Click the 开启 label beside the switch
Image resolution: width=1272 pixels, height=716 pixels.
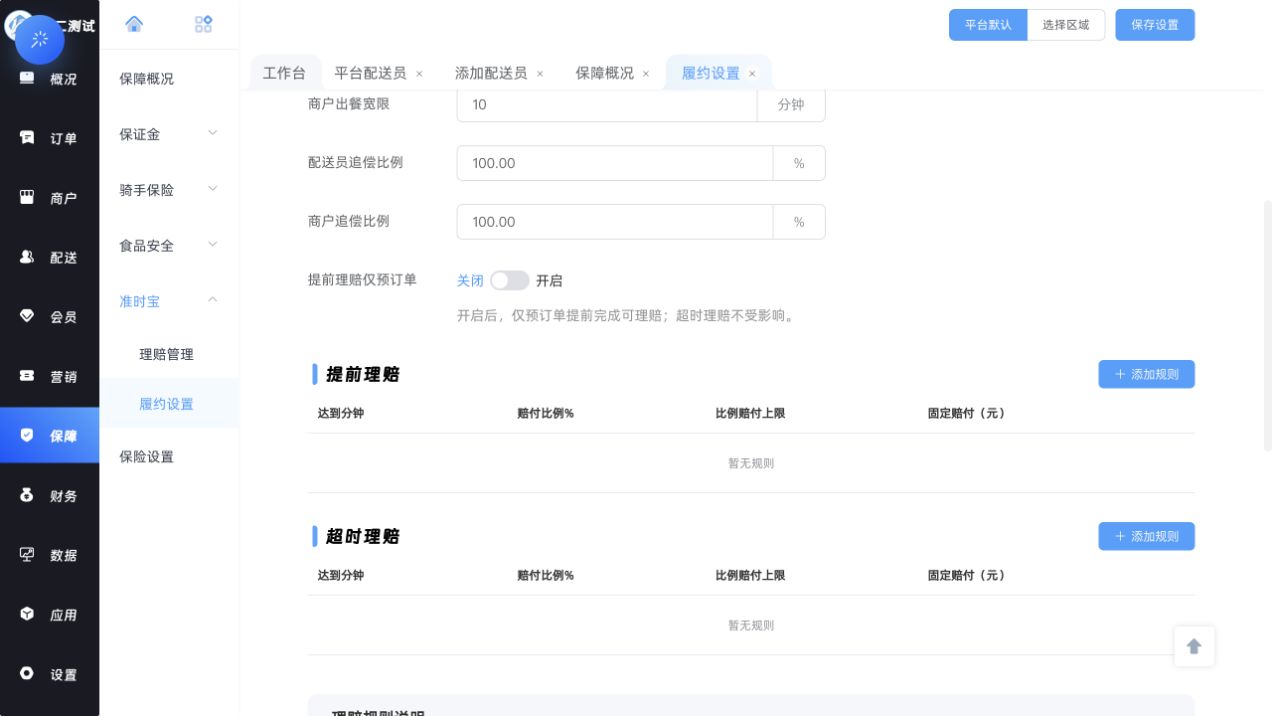click(x=549, y=281)
